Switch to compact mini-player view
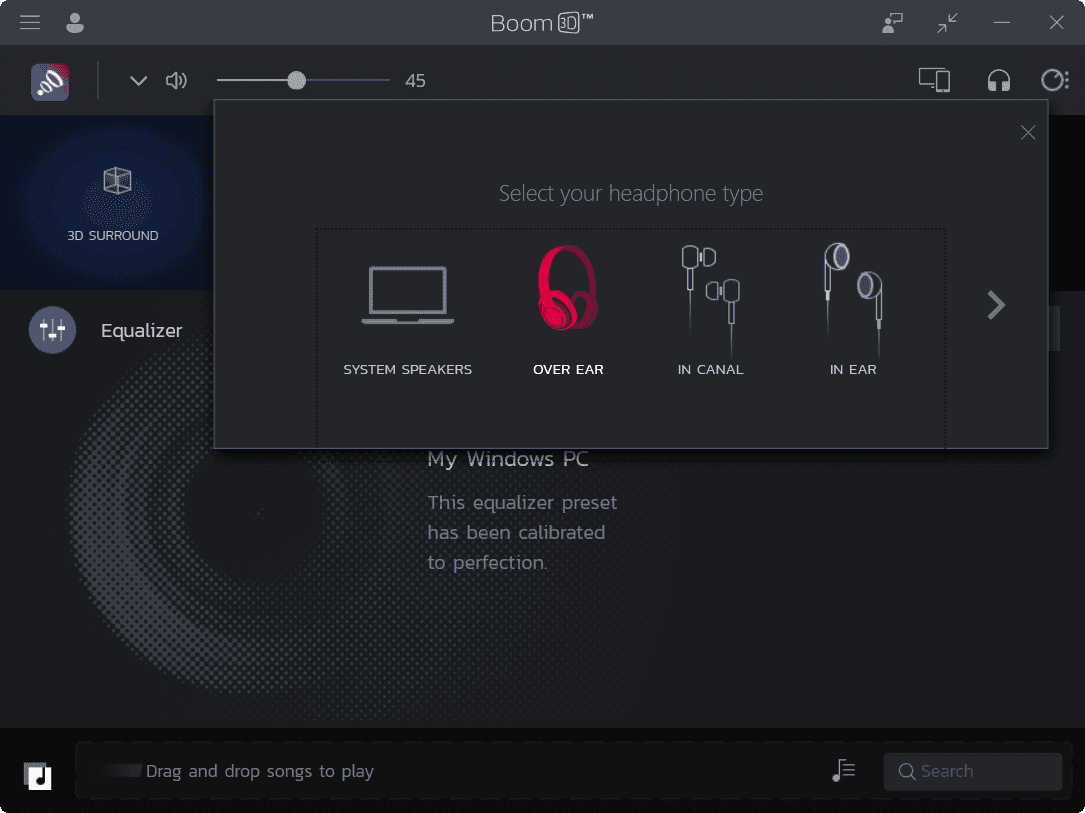Screen dimensions: 1085x813 tap(947, 23)
